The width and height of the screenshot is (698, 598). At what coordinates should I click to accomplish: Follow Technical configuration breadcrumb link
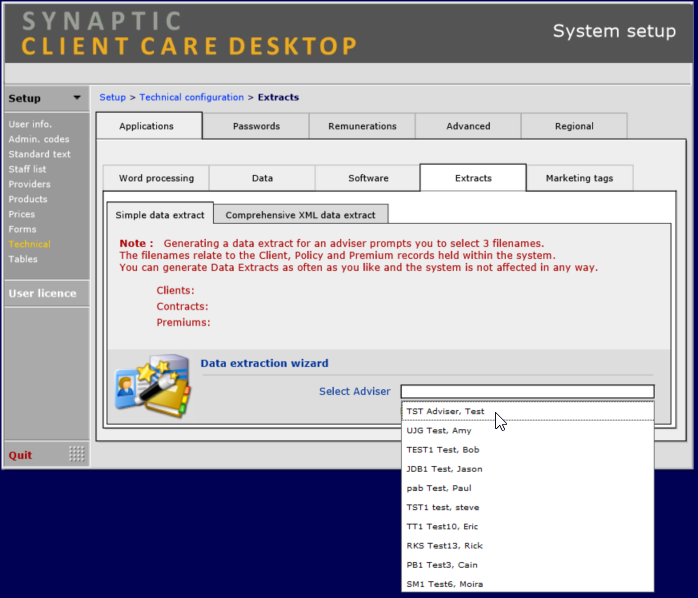pyautogui.click(x=191, y=97)
